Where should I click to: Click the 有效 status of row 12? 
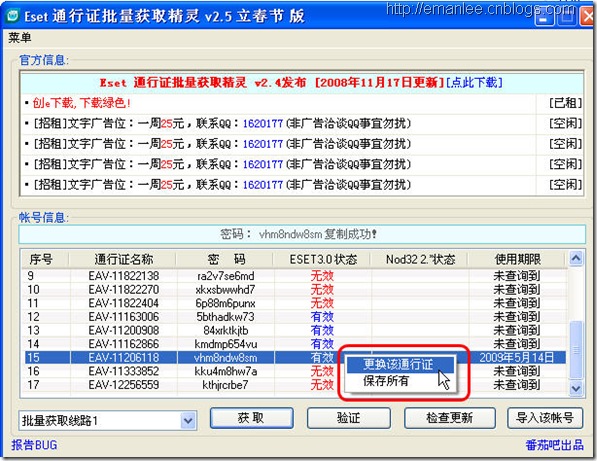point(322,317)
